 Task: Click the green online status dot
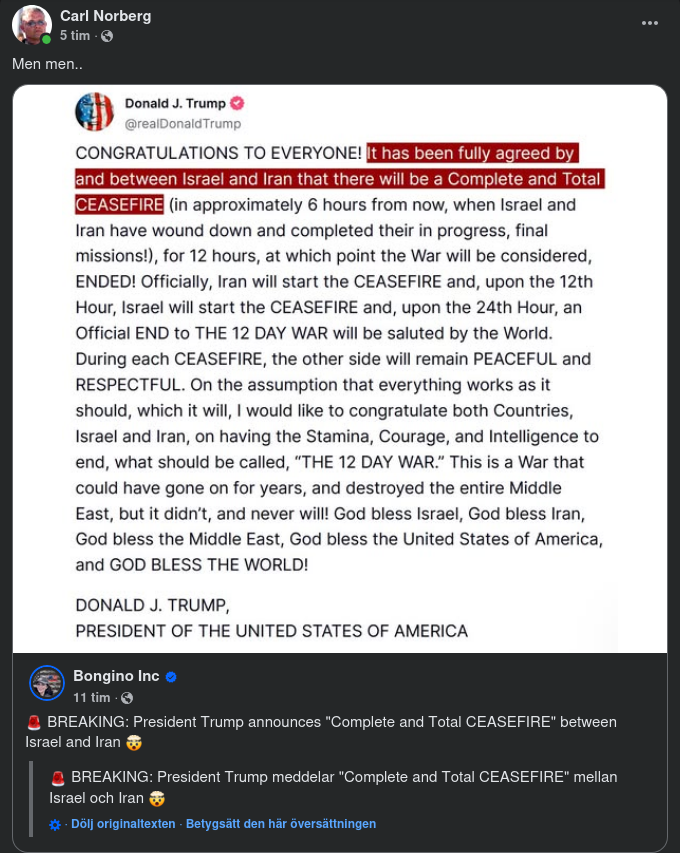[x=46, y=40]
